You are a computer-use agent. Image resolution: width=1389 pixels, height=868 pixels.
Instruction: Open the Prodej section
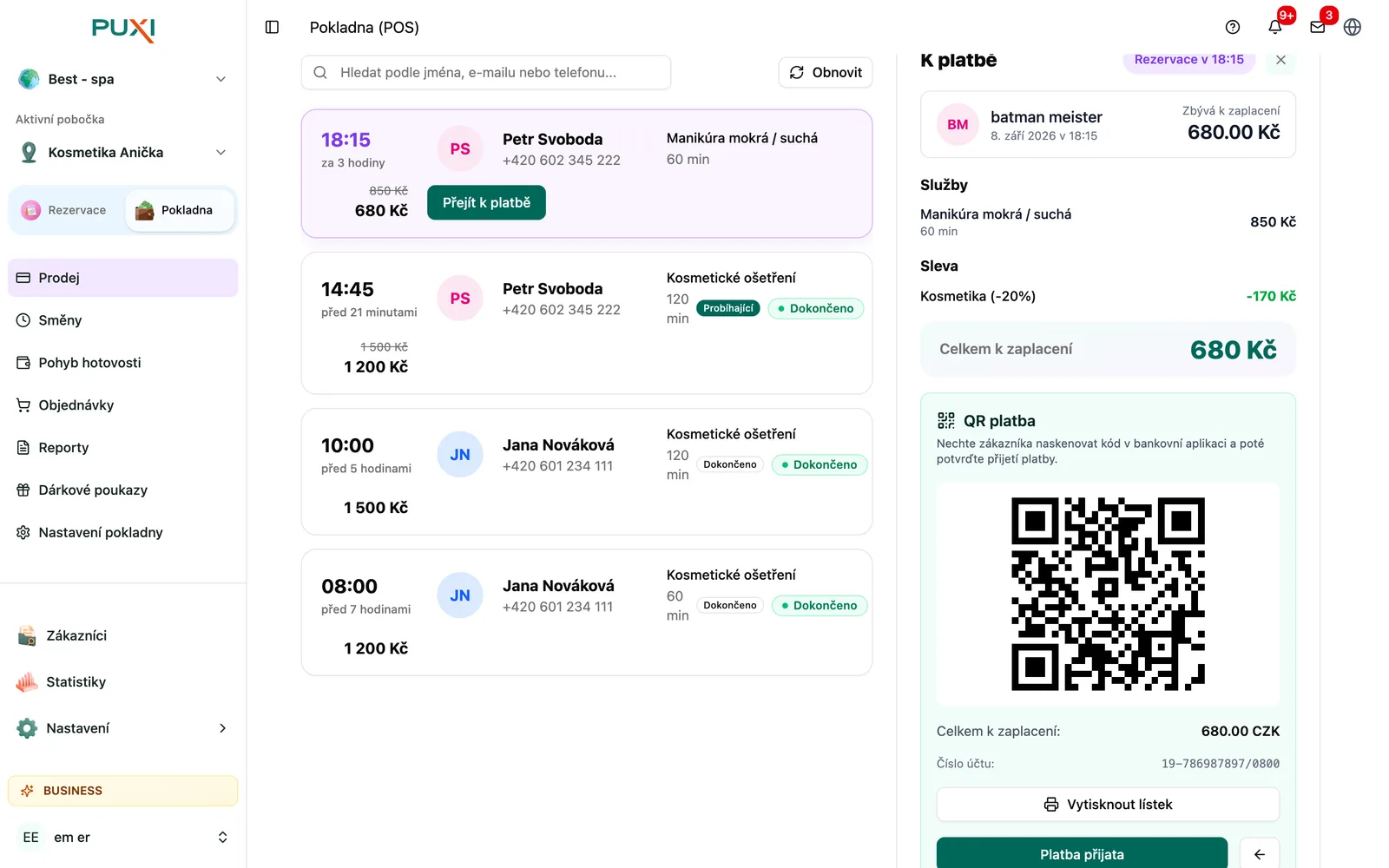122,278
